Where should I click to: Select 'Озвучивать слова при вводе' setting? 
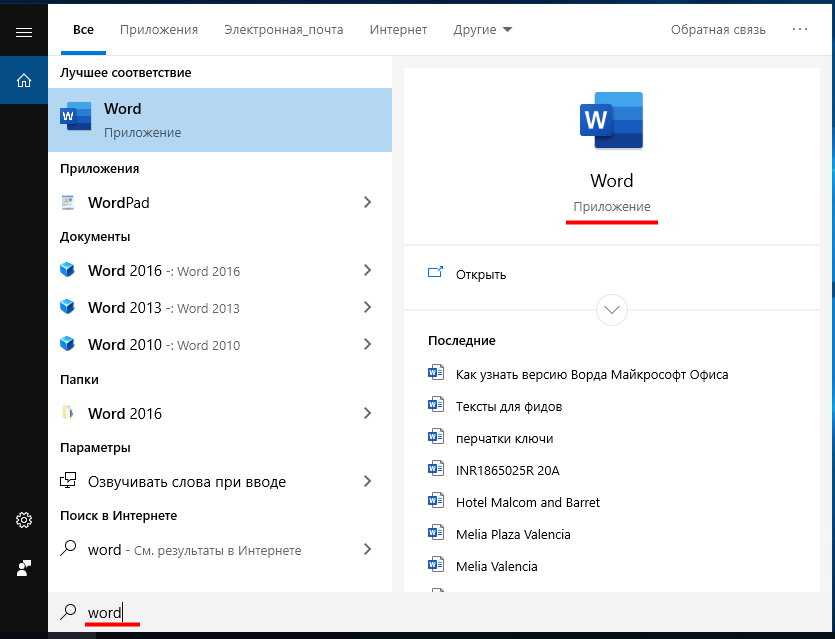point(220,481)
